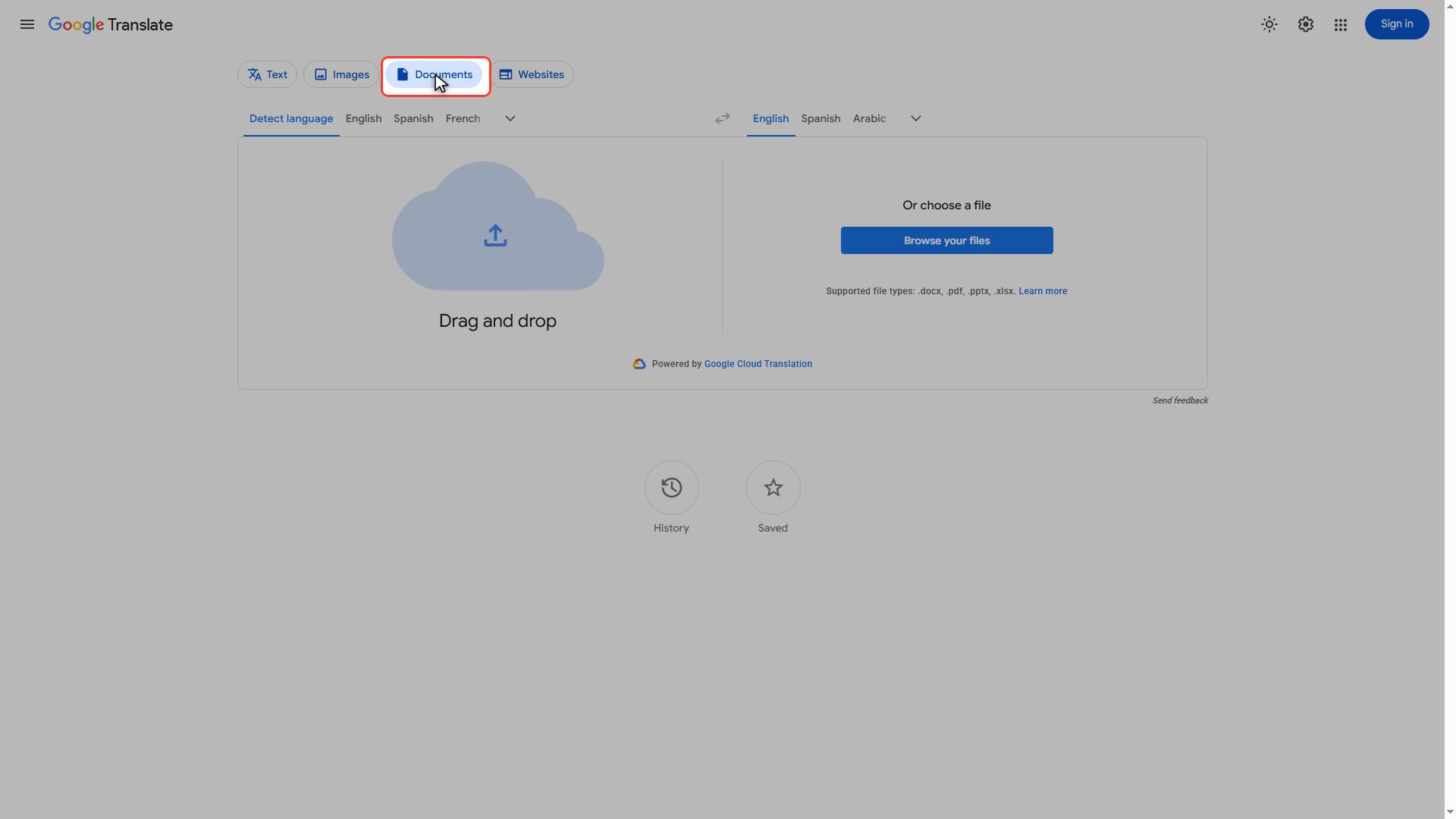Click the Send feedback link

(x=1180, y=400)
